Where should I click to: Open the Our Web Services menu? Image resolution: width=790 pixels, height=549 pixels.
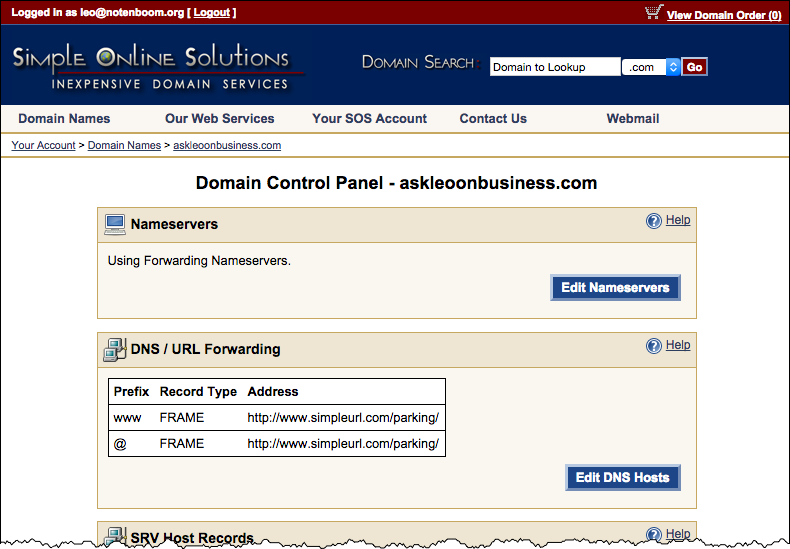pos(220,118)
